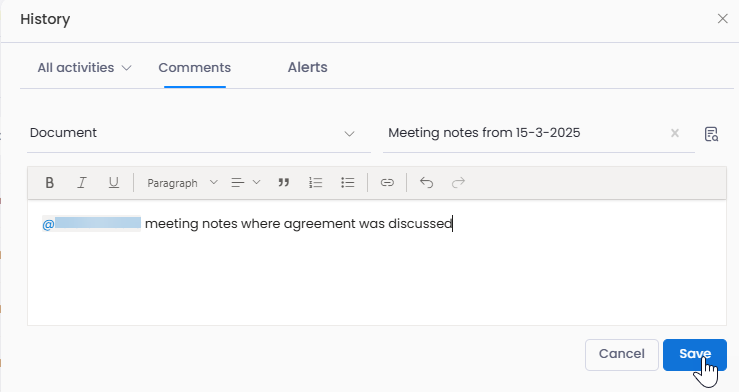Clear the selected meeting notes document

coord(675,133)
